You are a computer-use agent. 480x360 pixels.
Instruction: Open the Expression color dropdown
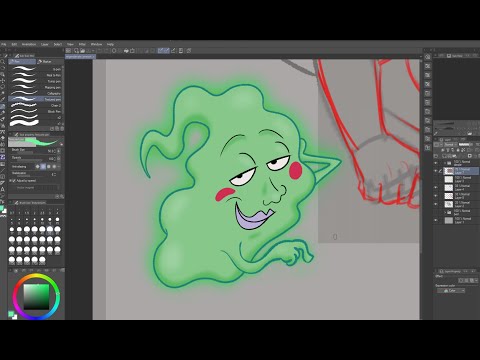pyautogui.click(x=450, y=291)
